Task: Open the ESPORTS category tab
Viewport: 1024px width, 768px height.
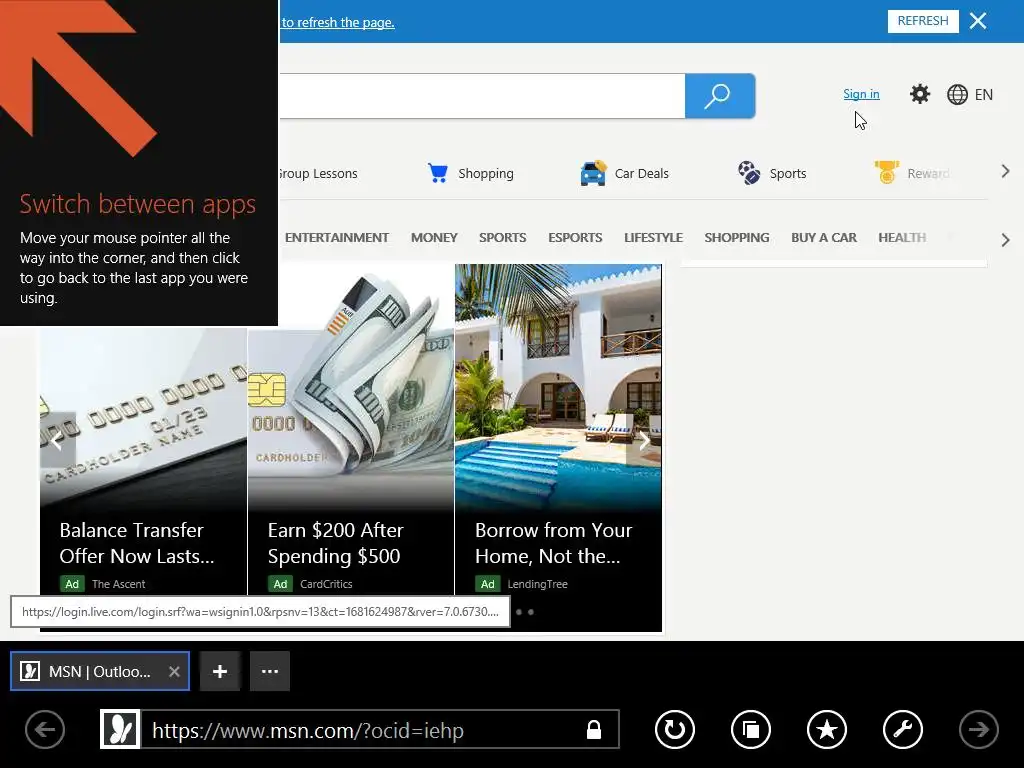Action: tap(575, 238)
